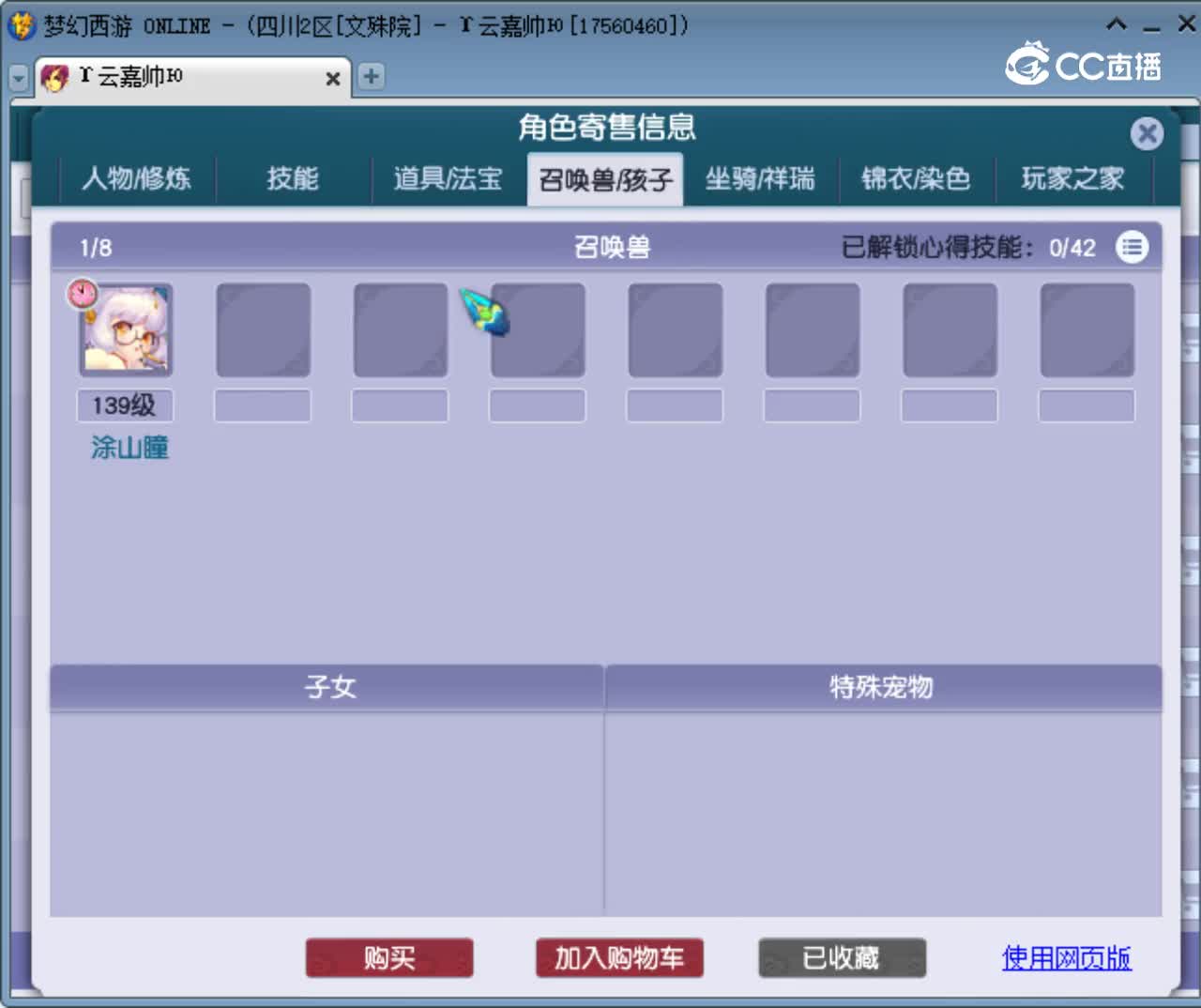This screenshot has width=1201, height=1008.
Task: Close the 角色寄售信息 dialog
Action: coord(1147,133)
